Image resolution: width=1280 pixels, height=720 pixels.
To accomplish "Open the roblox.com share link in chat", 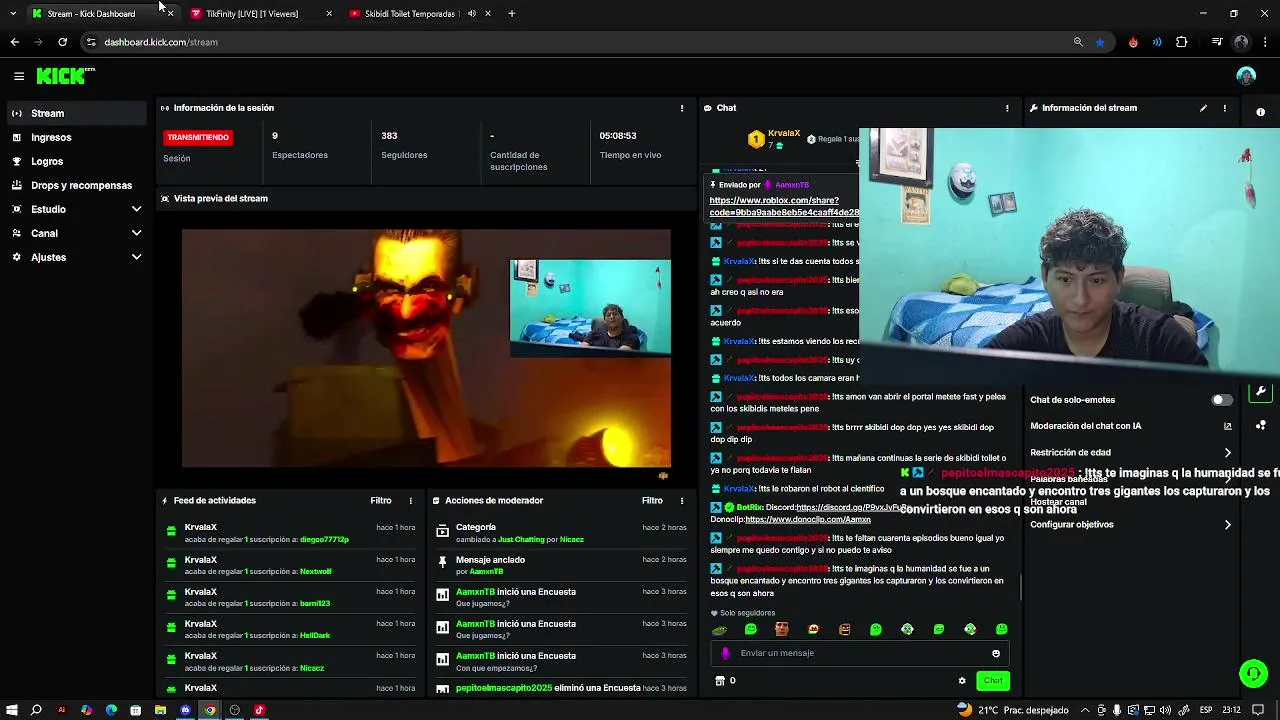I will click(x=784, y=206).
